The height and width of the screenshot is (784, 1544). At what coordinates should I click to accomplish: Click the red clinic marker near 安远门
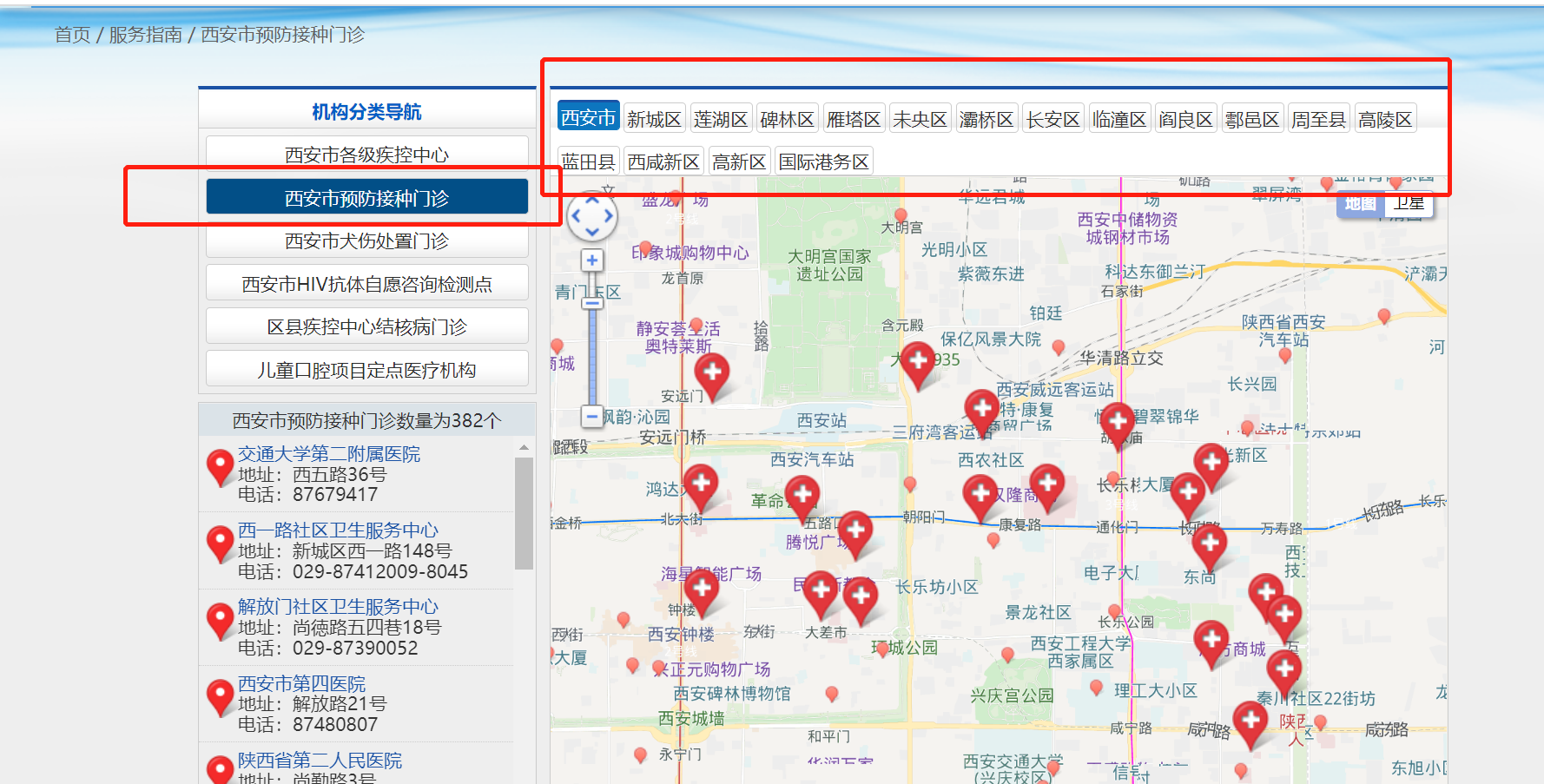tap(712, 373)
